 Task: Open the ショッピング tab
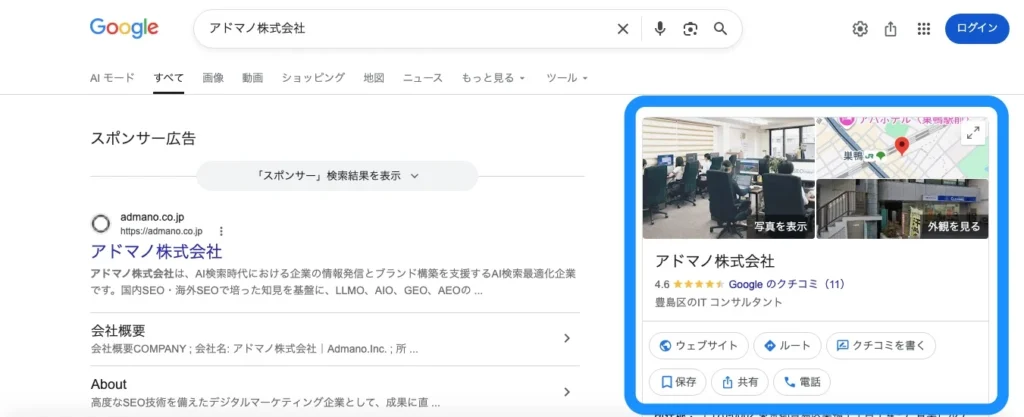(313, 78)
